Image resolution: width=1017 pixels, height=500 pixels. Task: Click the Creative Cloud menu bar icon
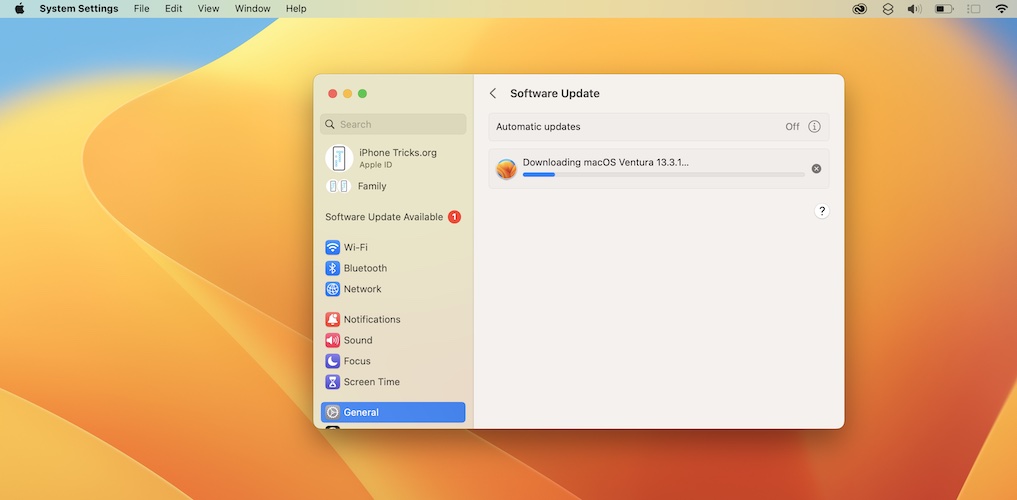click(859, 8)
